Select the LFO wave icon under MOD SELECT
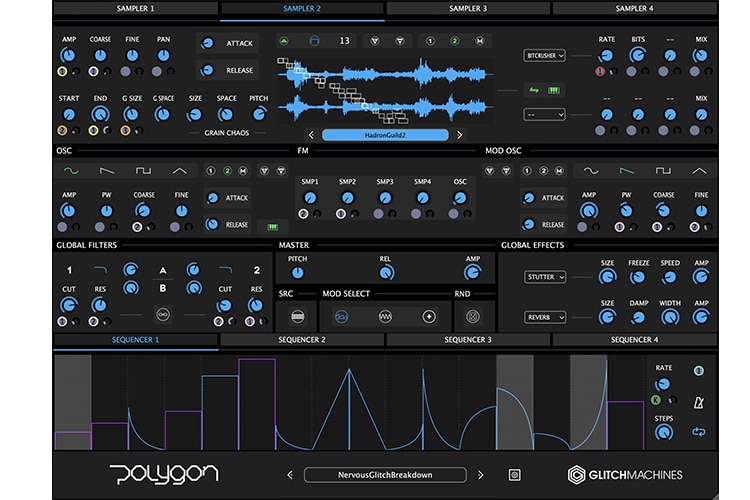 coord(385,317)
